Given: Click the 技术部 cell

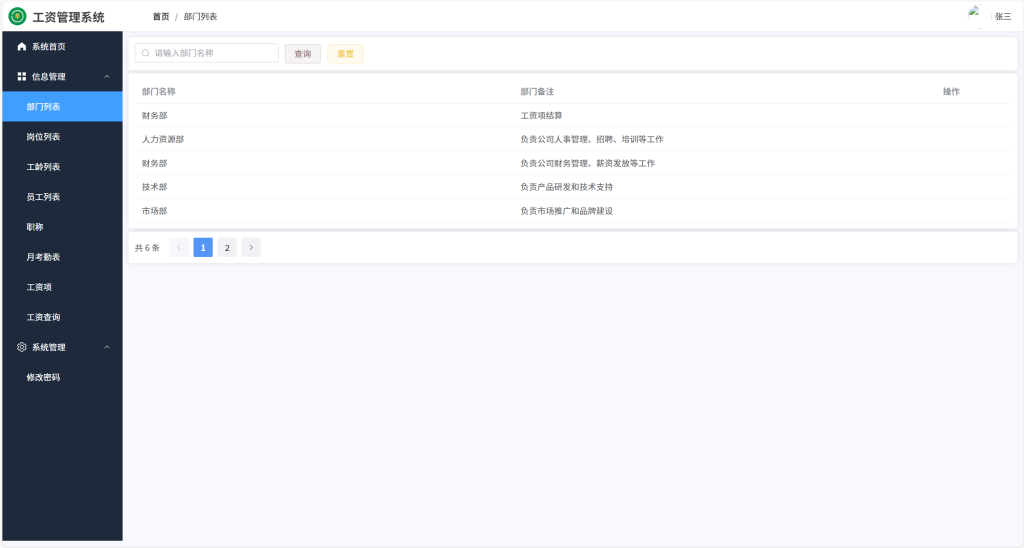Looking at the screenshot, I should coord(154,187).
